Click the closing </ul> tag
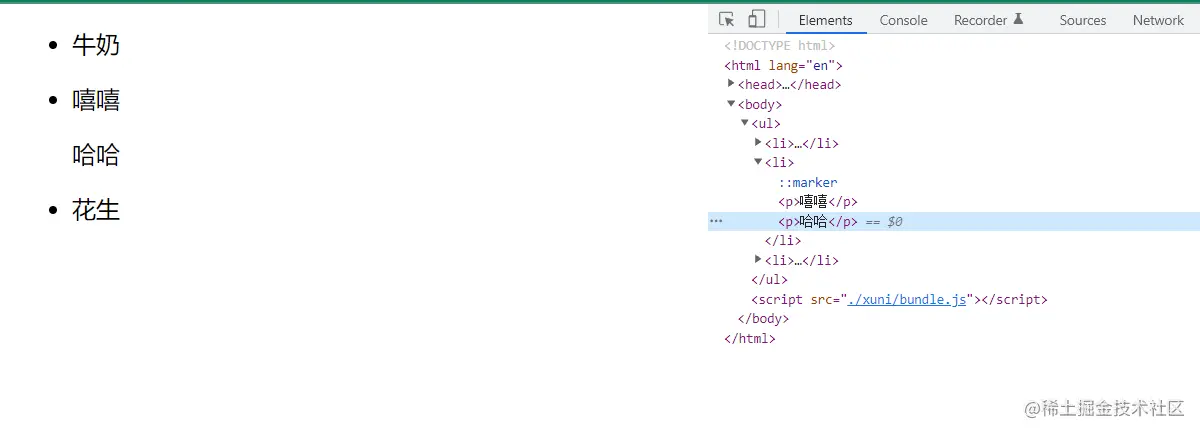Viewport: 1200px width, 434px height. coord(769,280)
